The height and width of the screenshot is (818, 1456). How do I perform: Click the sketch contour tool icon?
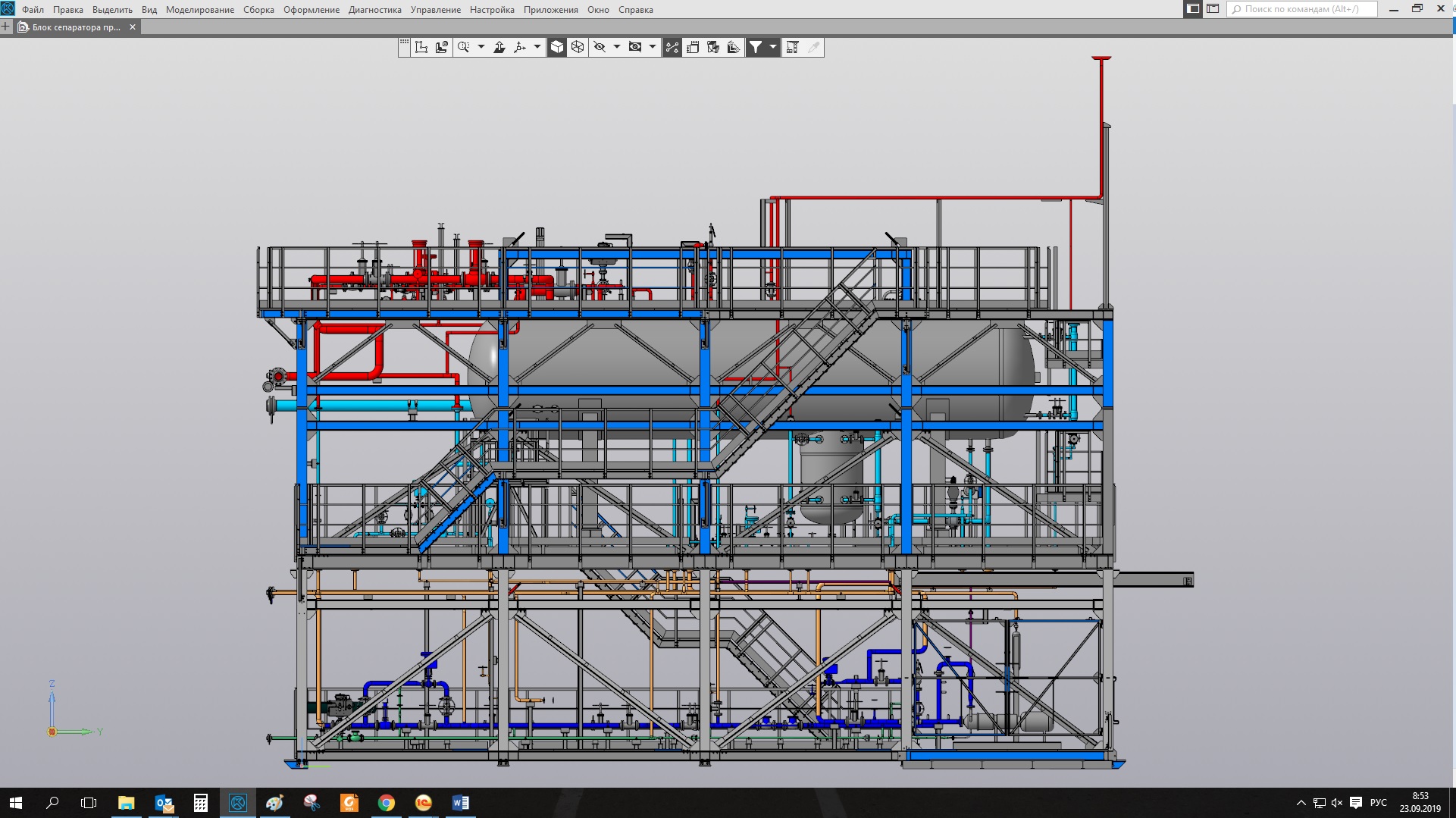421,47
